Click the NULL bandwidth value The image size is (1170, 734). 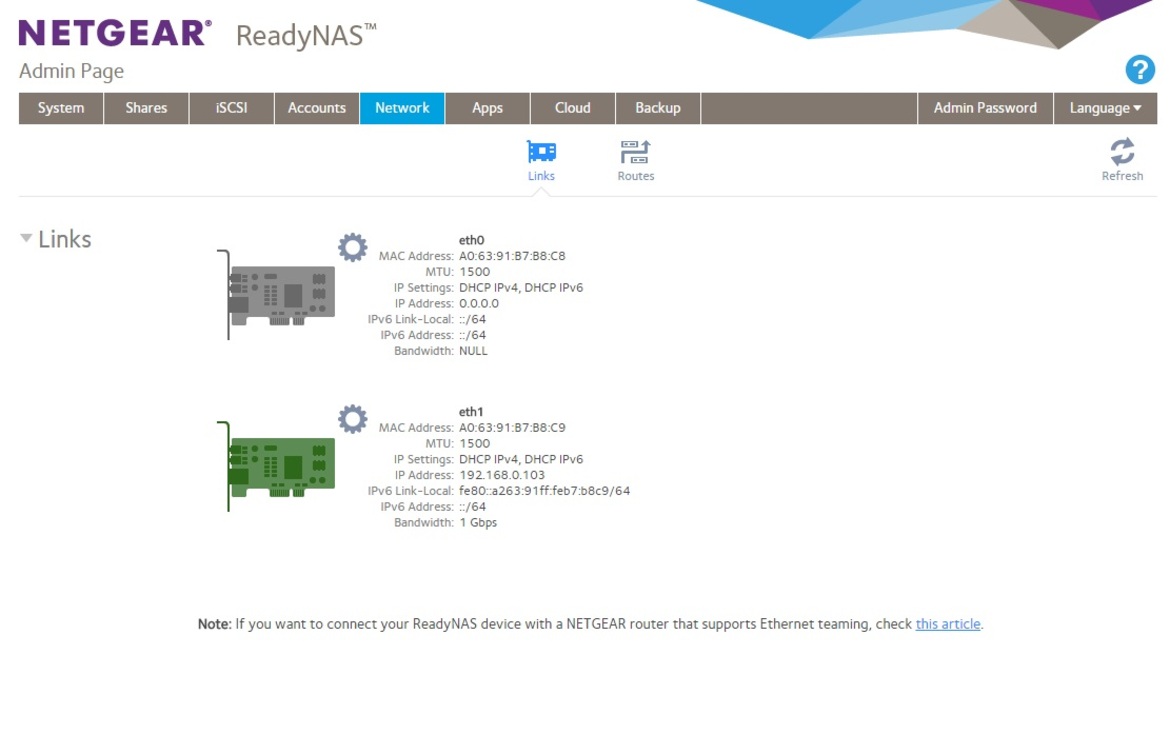(x=473, y=351)
